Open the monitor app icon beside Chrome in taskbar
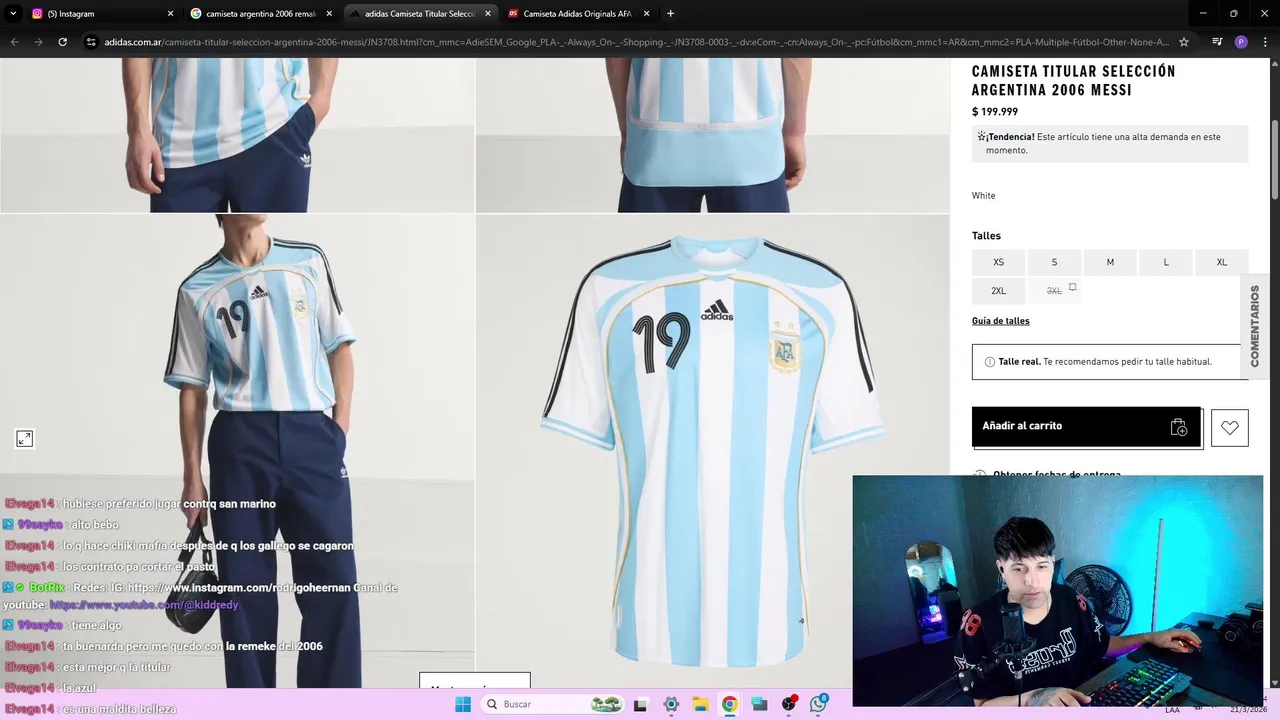Image resolution: width=1280 pixels, height=720 pixels. tap(759, 704)
